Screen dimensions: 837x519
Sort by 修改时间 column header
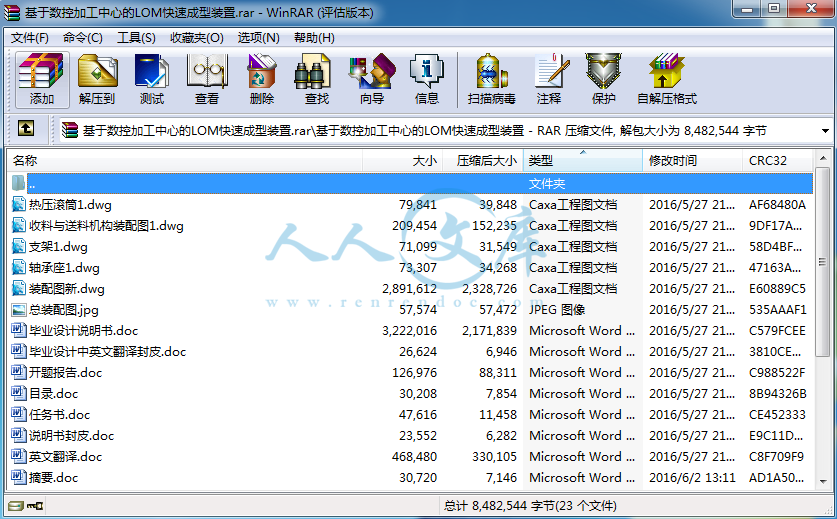692,161
